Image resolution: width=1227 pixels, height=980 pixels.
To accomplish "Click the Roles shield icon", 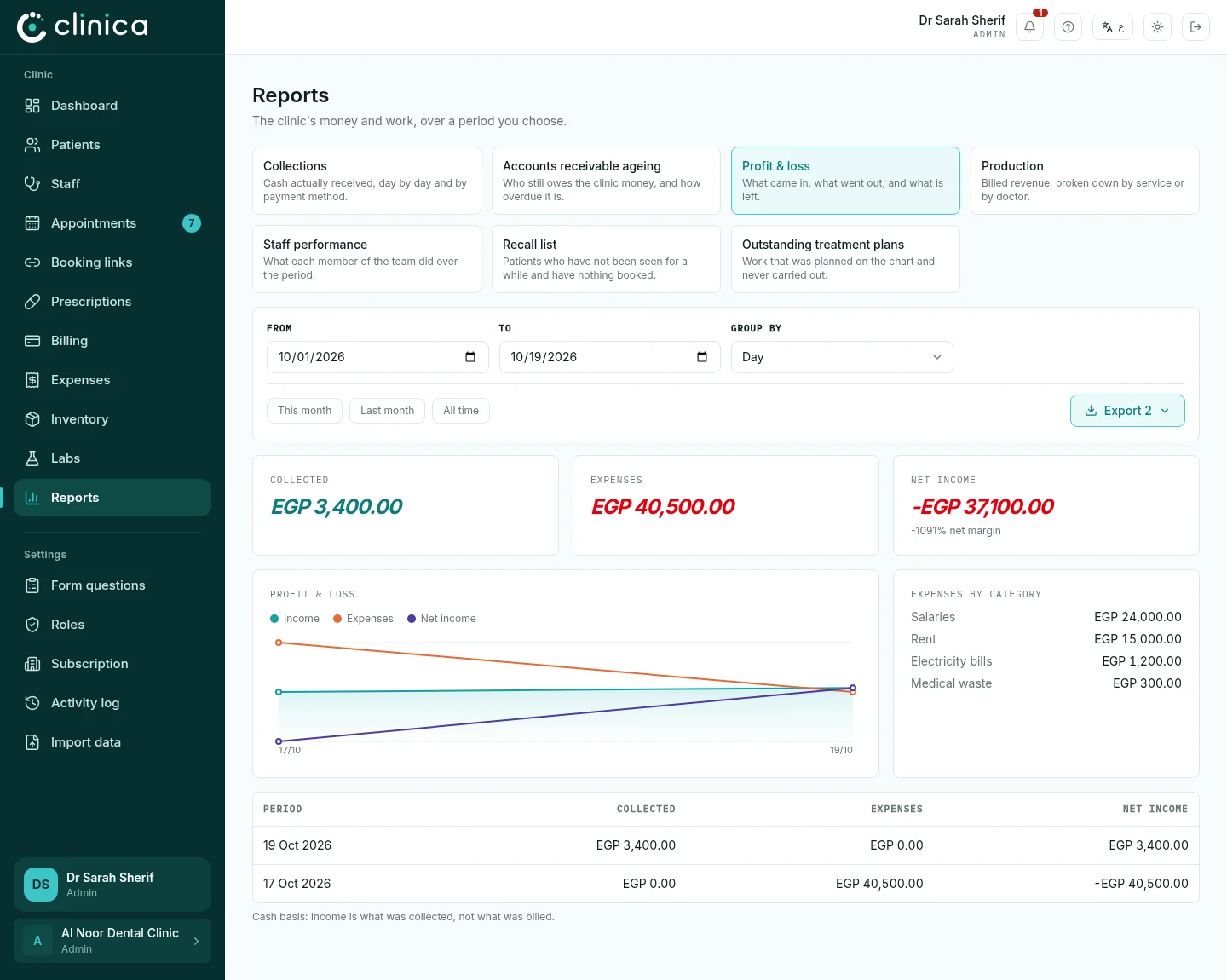I will [32, 625].
